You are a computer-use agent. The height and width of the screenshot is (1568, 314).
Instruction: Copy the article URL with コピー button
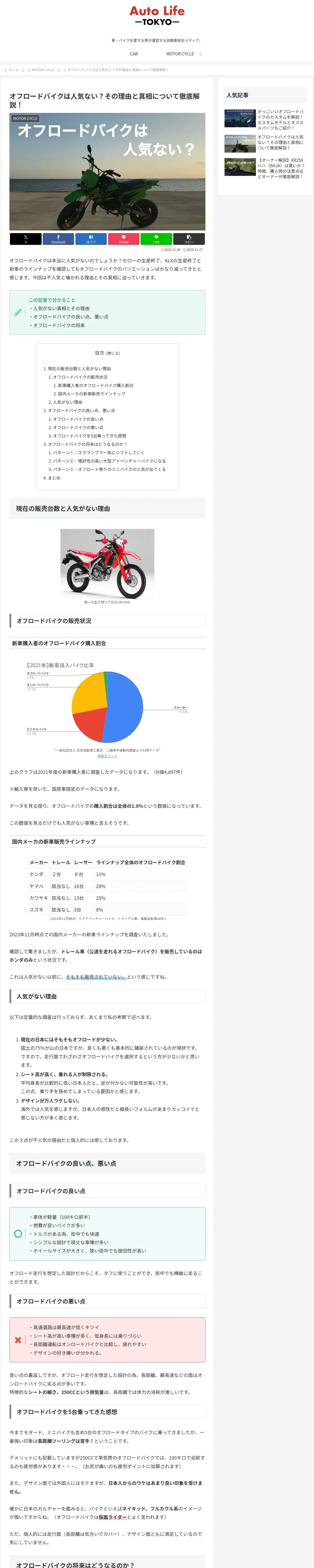(189, 239)
